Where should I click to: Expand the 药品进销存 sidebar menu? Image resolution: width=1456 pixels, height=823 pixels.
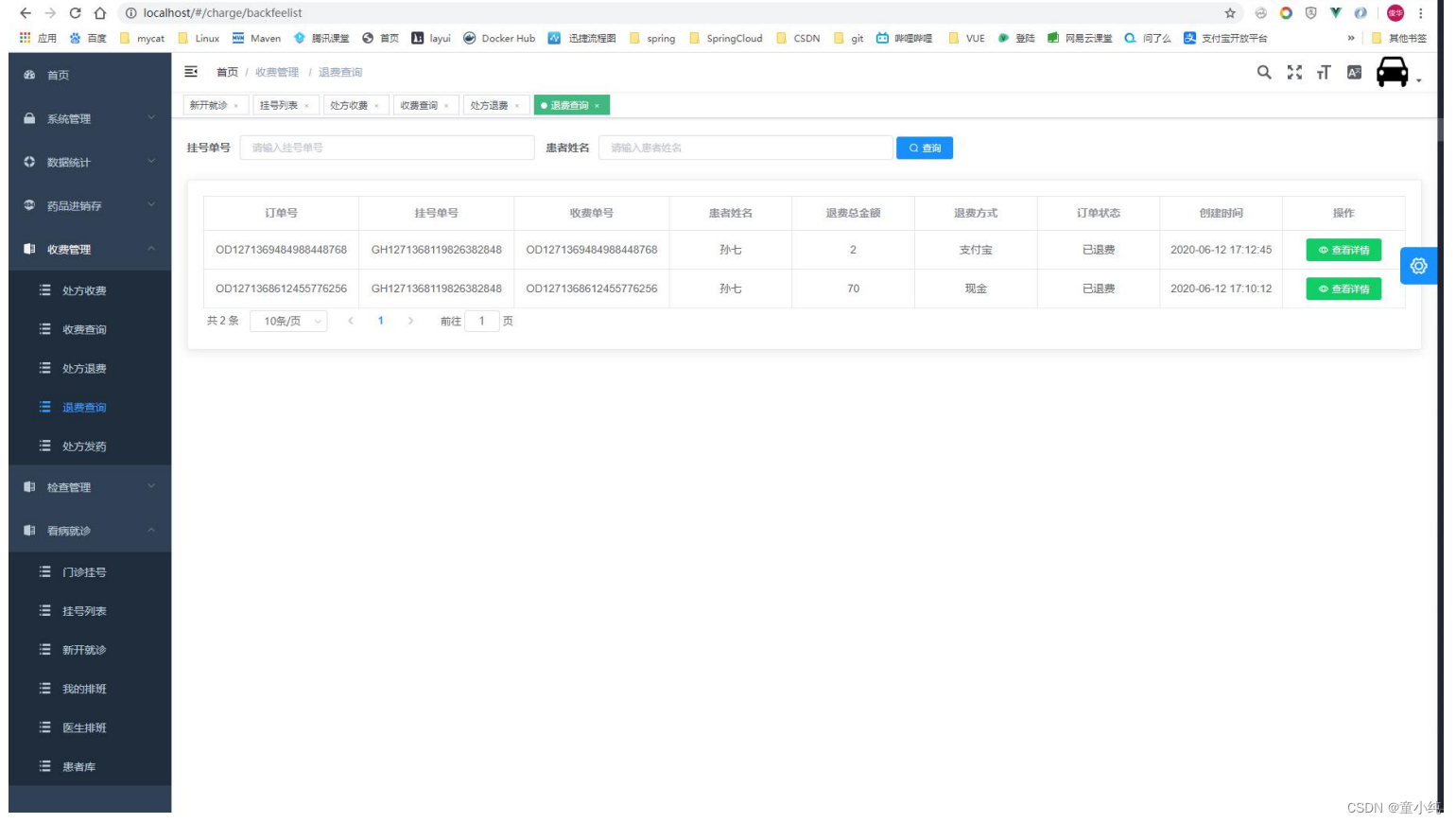point(90,205)
